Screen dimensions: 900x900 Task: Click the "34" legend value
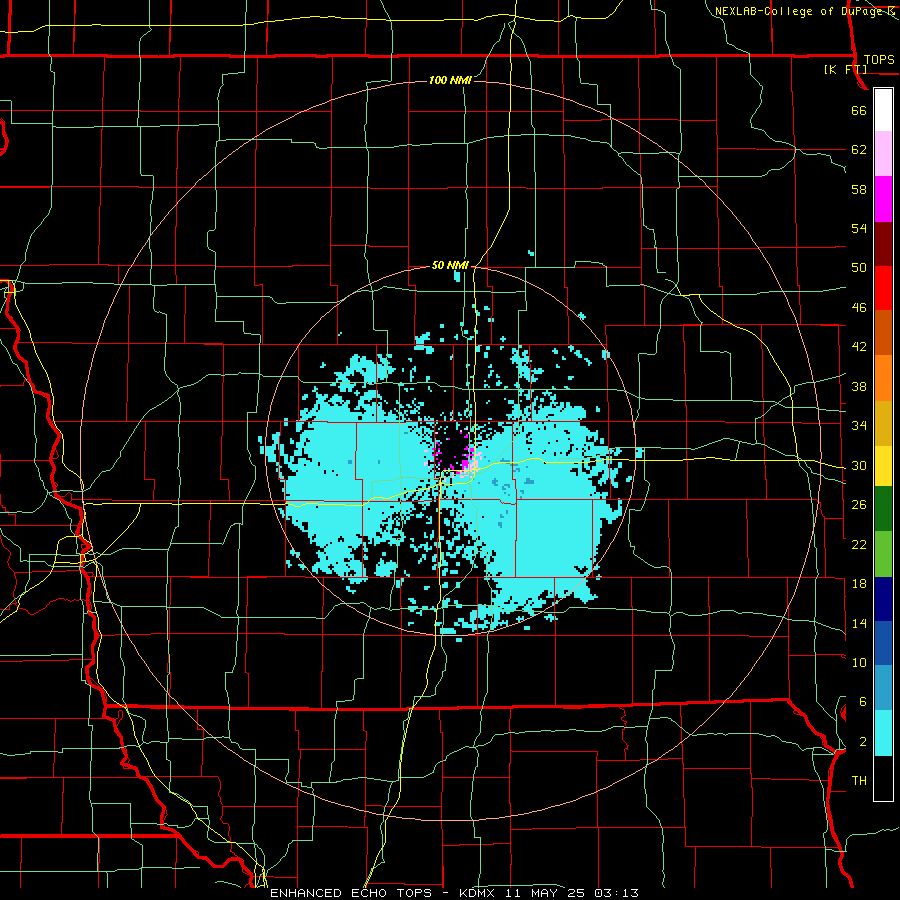pyautogui.click(x=859, y=426)
